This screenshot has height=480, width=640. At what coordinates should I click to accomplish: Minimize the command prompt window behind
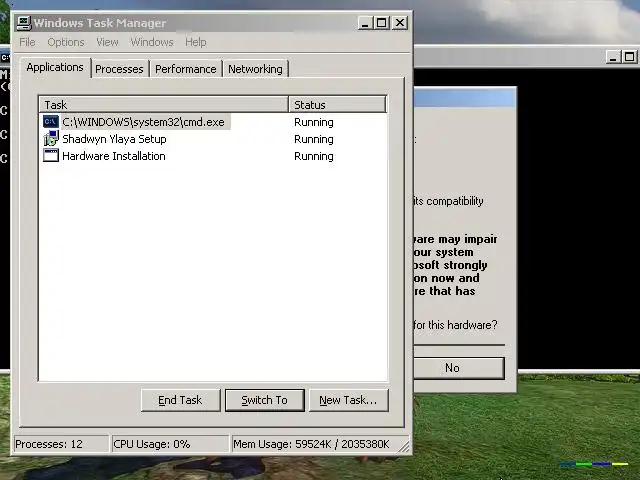point(613,57)
